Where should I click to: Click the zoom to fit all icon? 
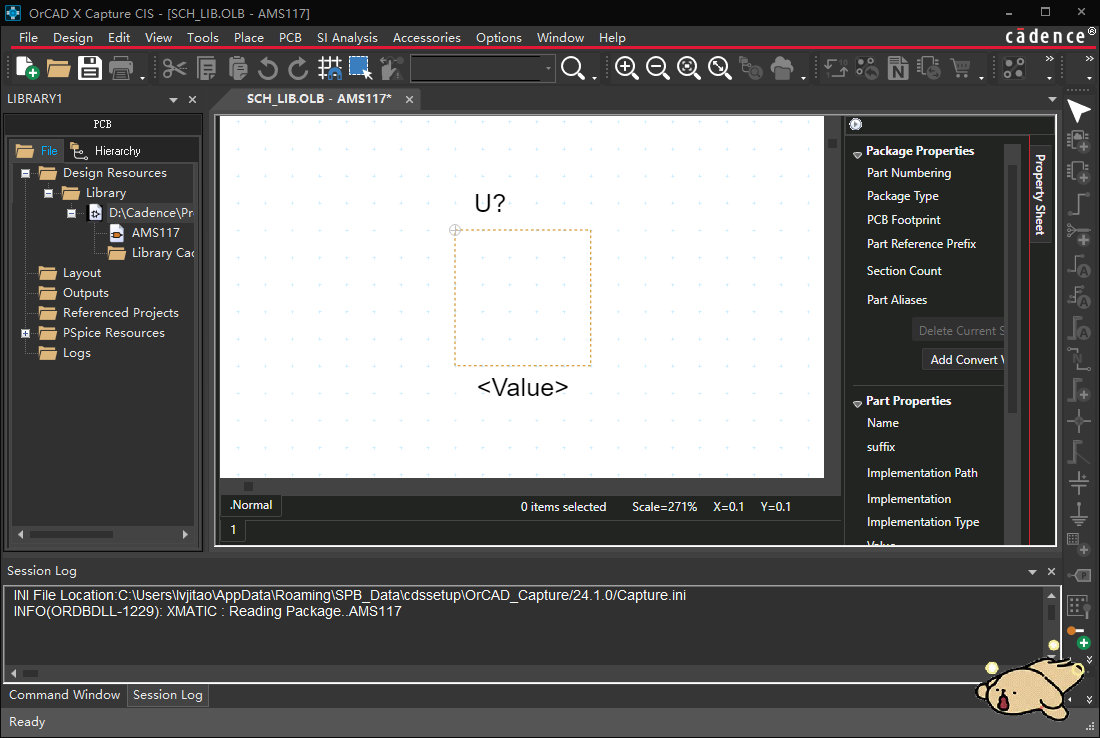(x=719, y=68)
